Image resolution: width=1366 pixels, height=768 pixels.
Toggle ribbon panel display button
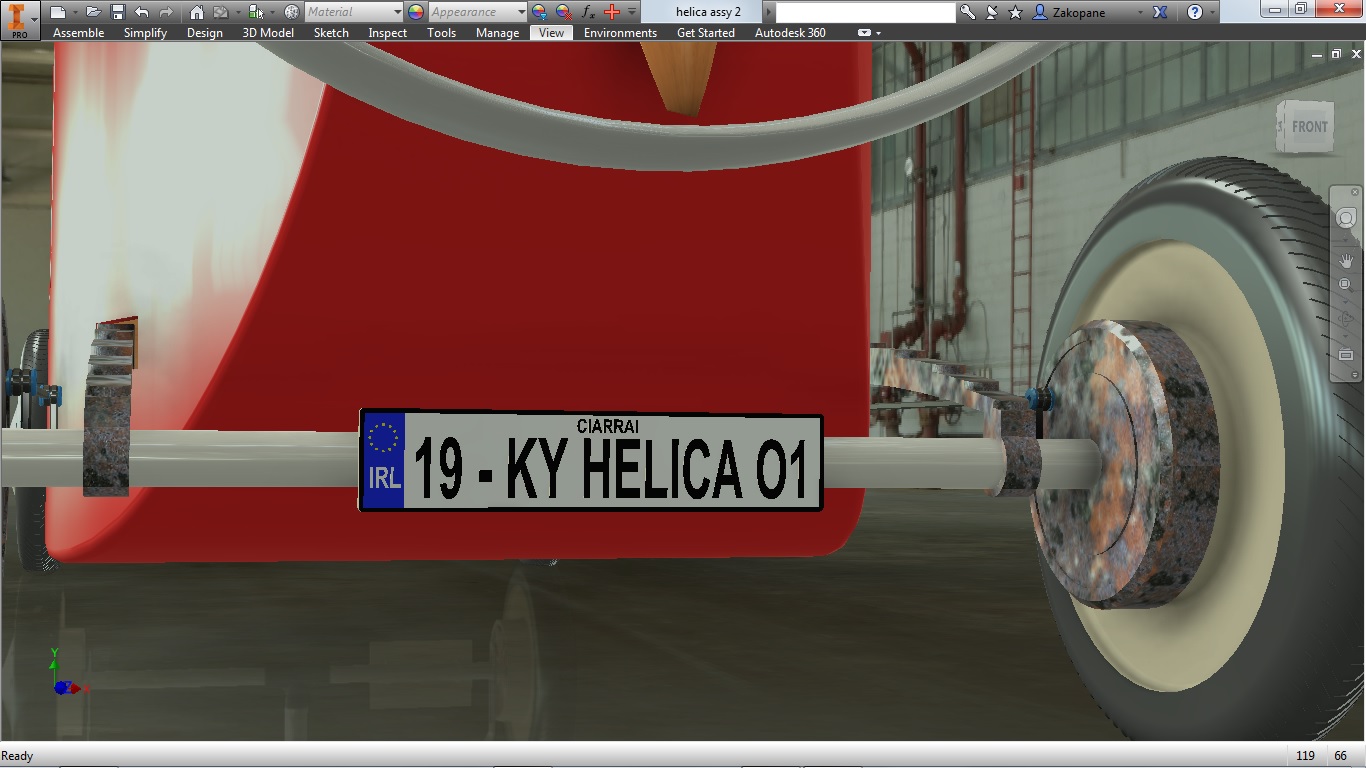(x=864, y=33)
